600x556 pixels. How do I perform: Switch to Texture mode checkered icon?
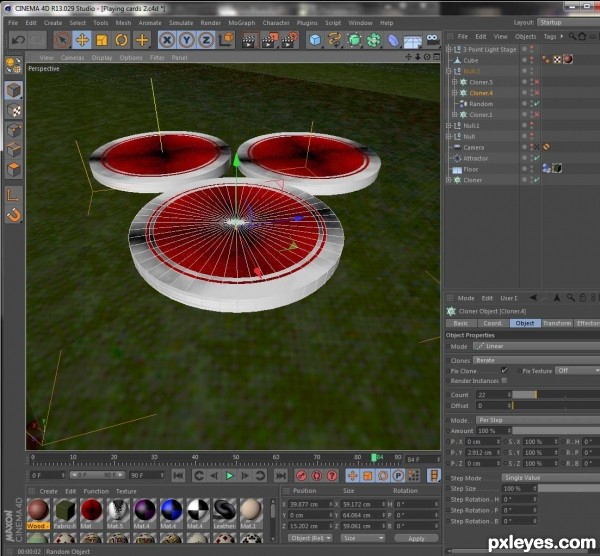pos(14,111)
